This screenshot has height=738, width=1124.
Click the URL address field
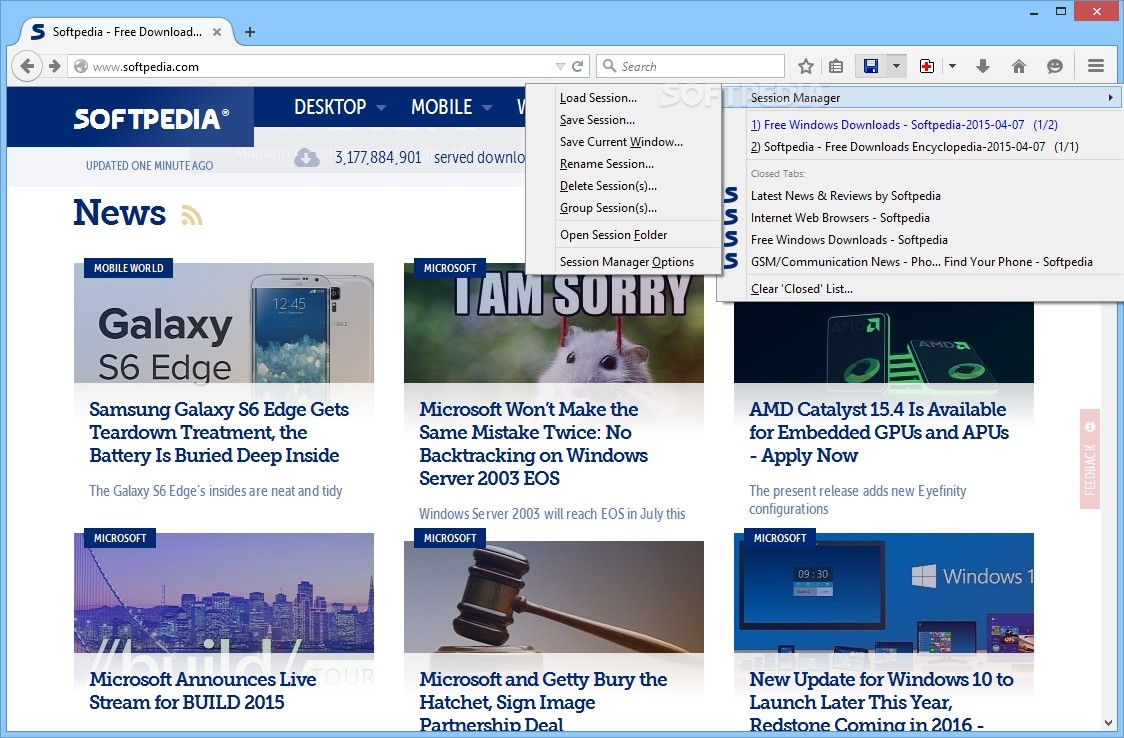pyautogui.click(x=323, y=66)
